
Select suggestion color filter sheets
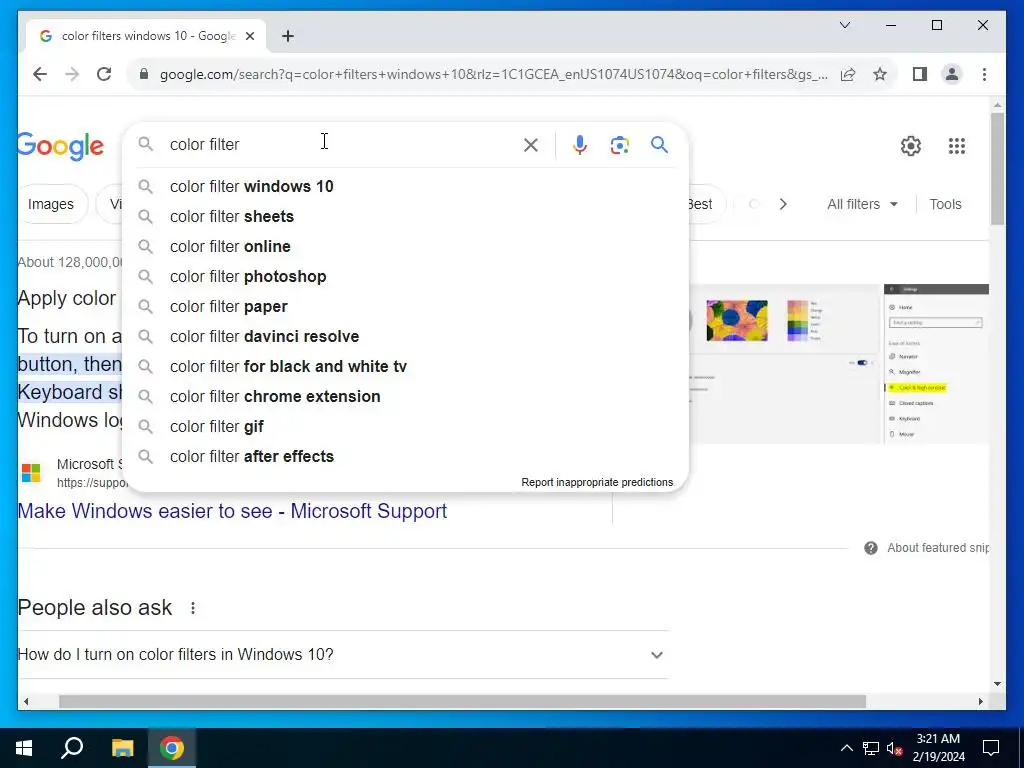pyautogui.click(x=405, y=217)
